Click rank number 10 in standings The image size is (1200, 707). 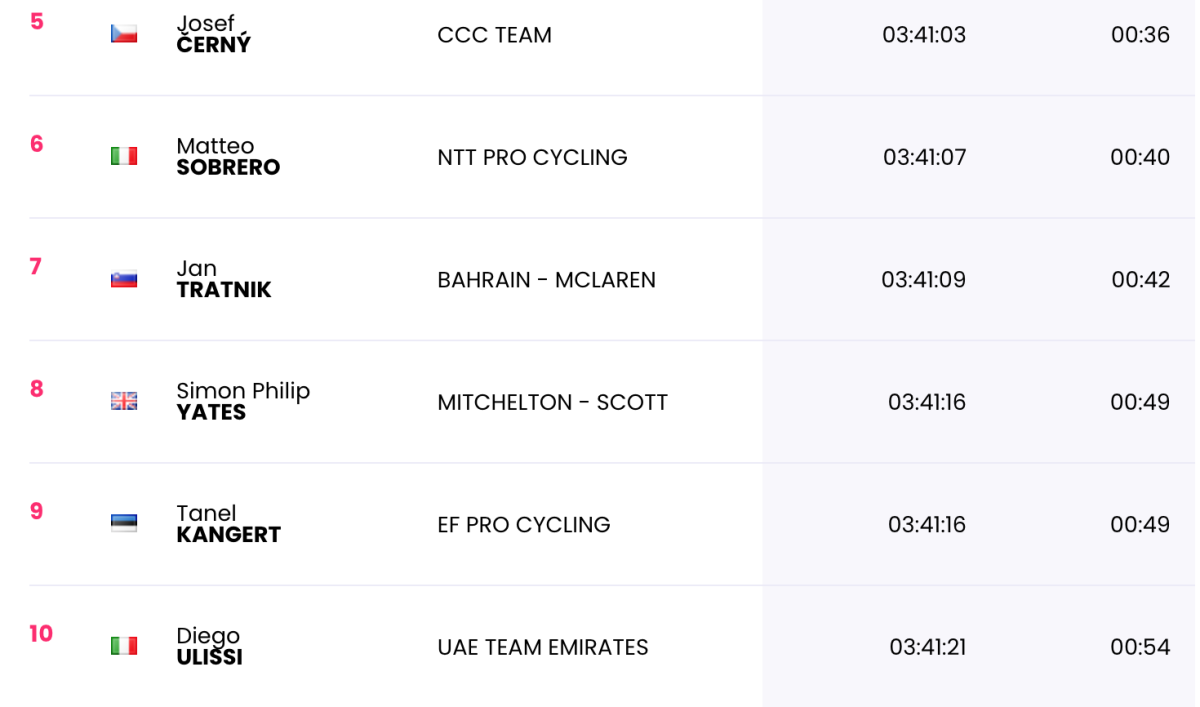(41, 633)
